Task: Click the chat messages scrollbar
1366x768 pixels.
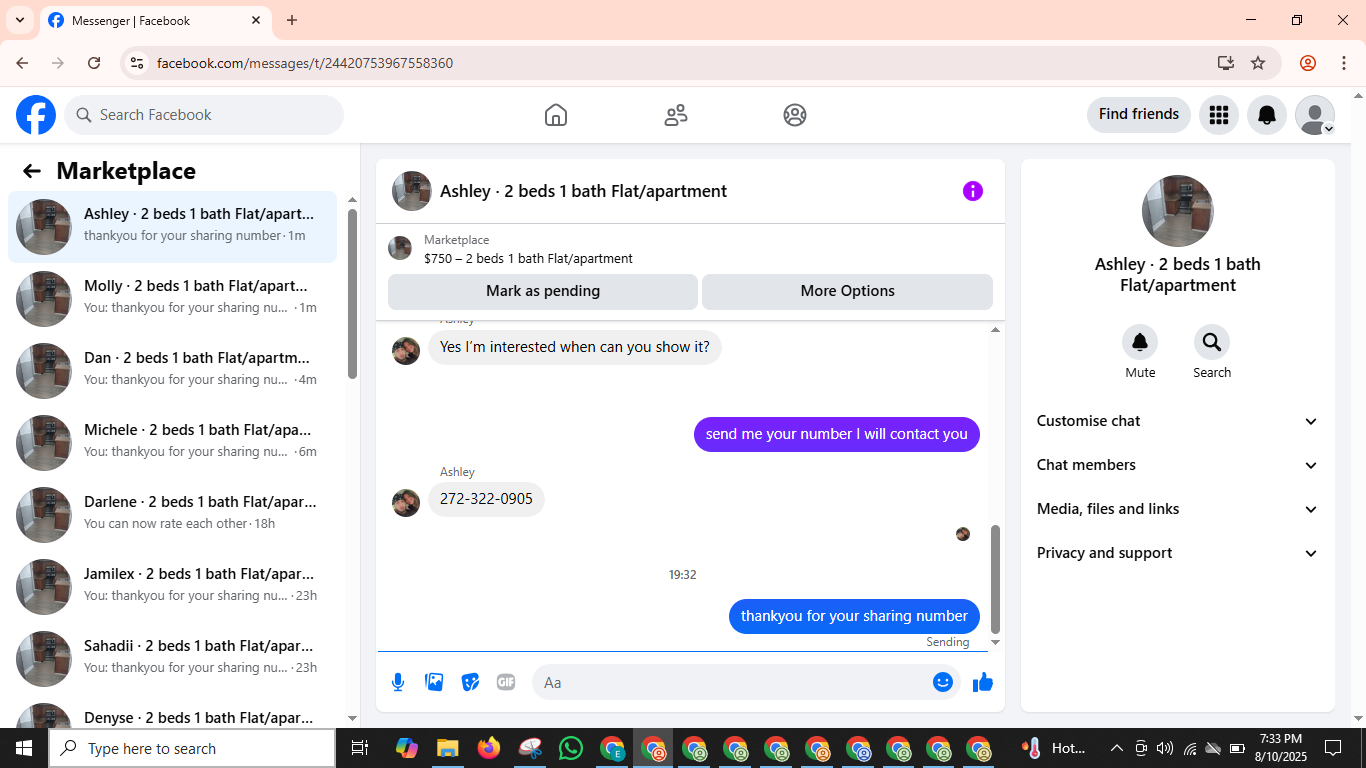Action: pos(995,580)
